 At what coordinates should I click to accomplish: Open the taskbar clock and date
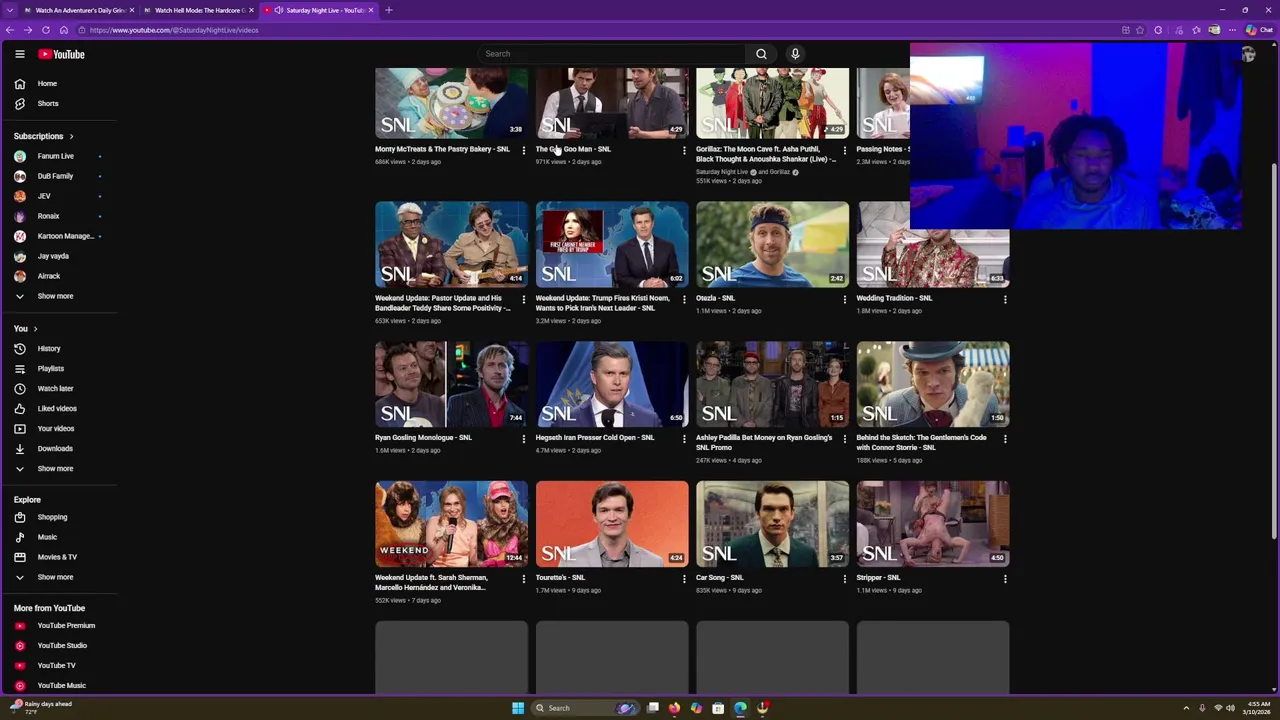1258,708
